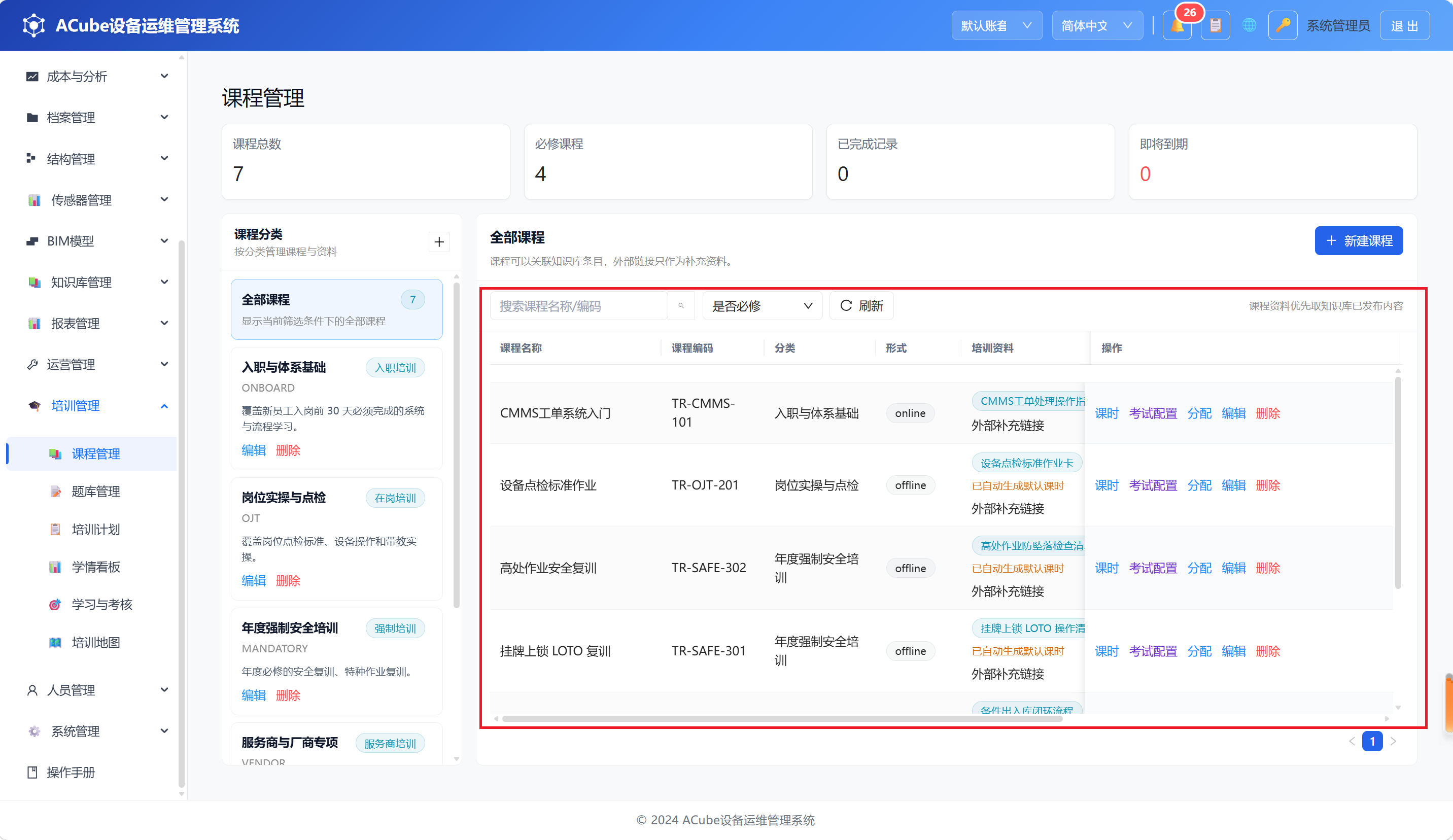Screen dimensions: 1453x840
Task: Click the 报表管理 chart icon
Action: point(34,324)
